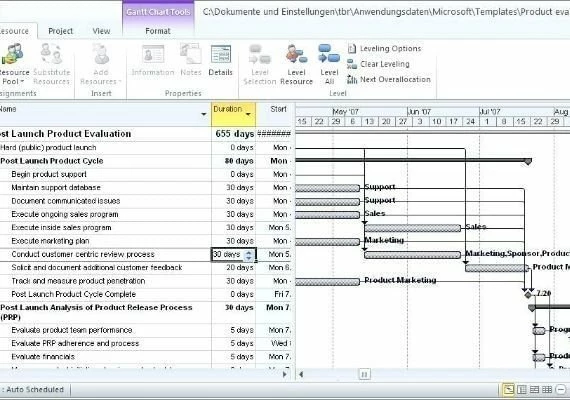Switch to Task Usage view icon in status bar
Image resolution: width=570 pixels, height=400 pixels.
coord(522,390)
